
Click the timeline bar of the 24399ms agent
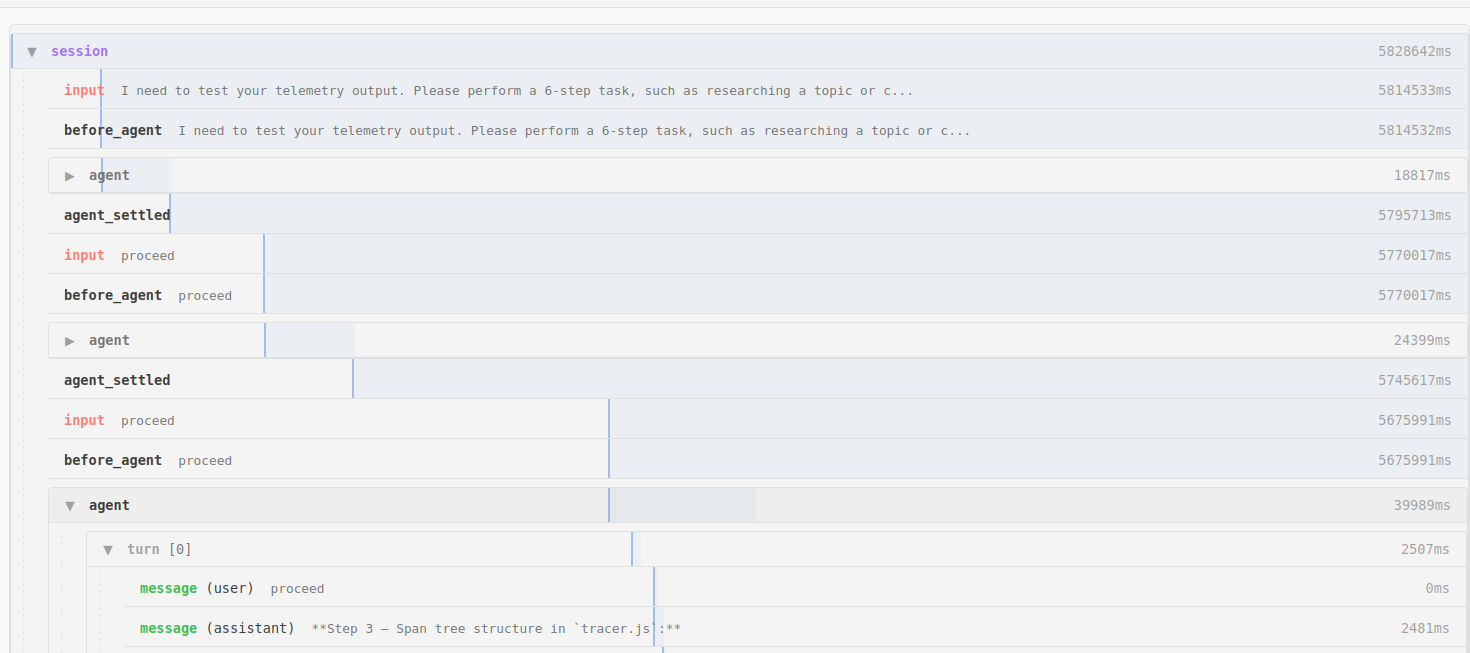pyautogui.click(x=309, y=340)
